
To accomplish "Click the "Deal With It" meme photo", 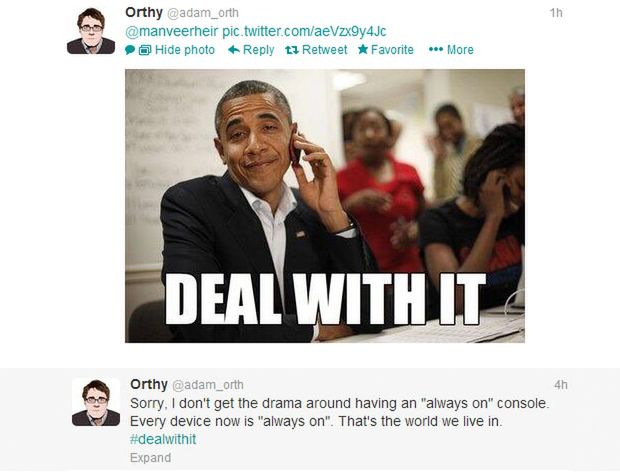I will [x=325, y=206].
